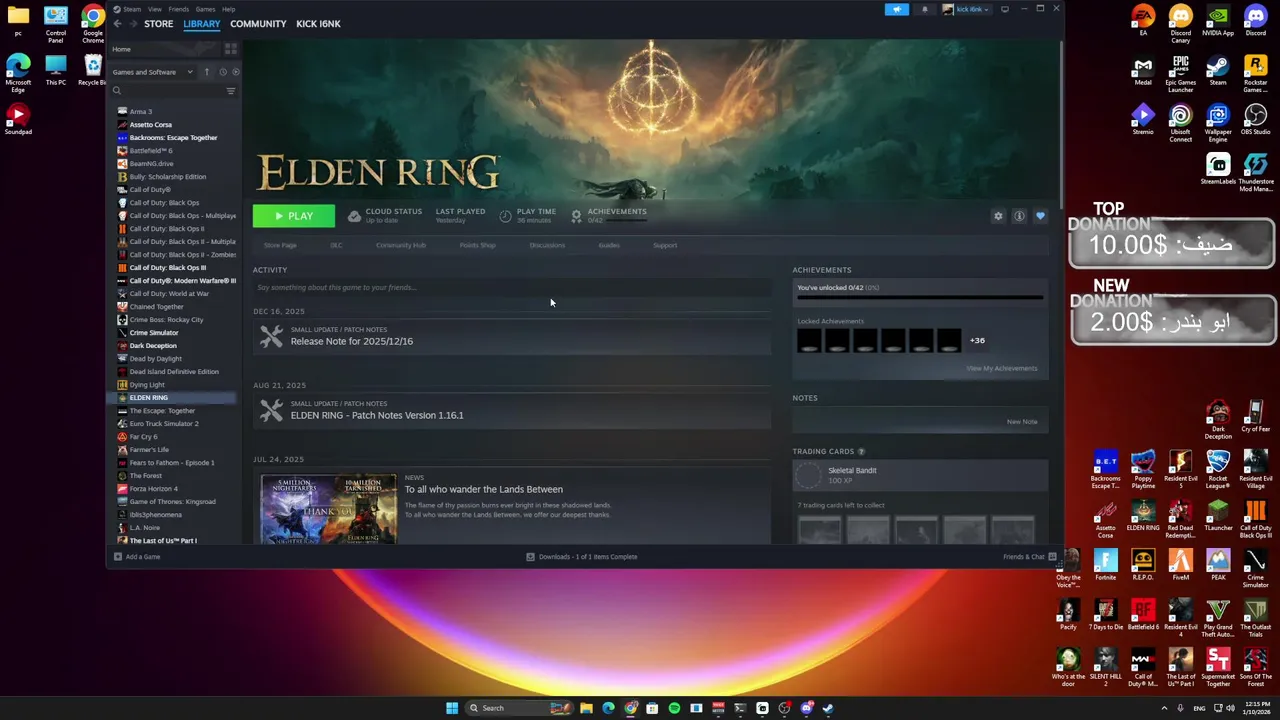Screen dimensions: 1280x720
Task: Open Elden Ring game info icon
Action: 1019,216
